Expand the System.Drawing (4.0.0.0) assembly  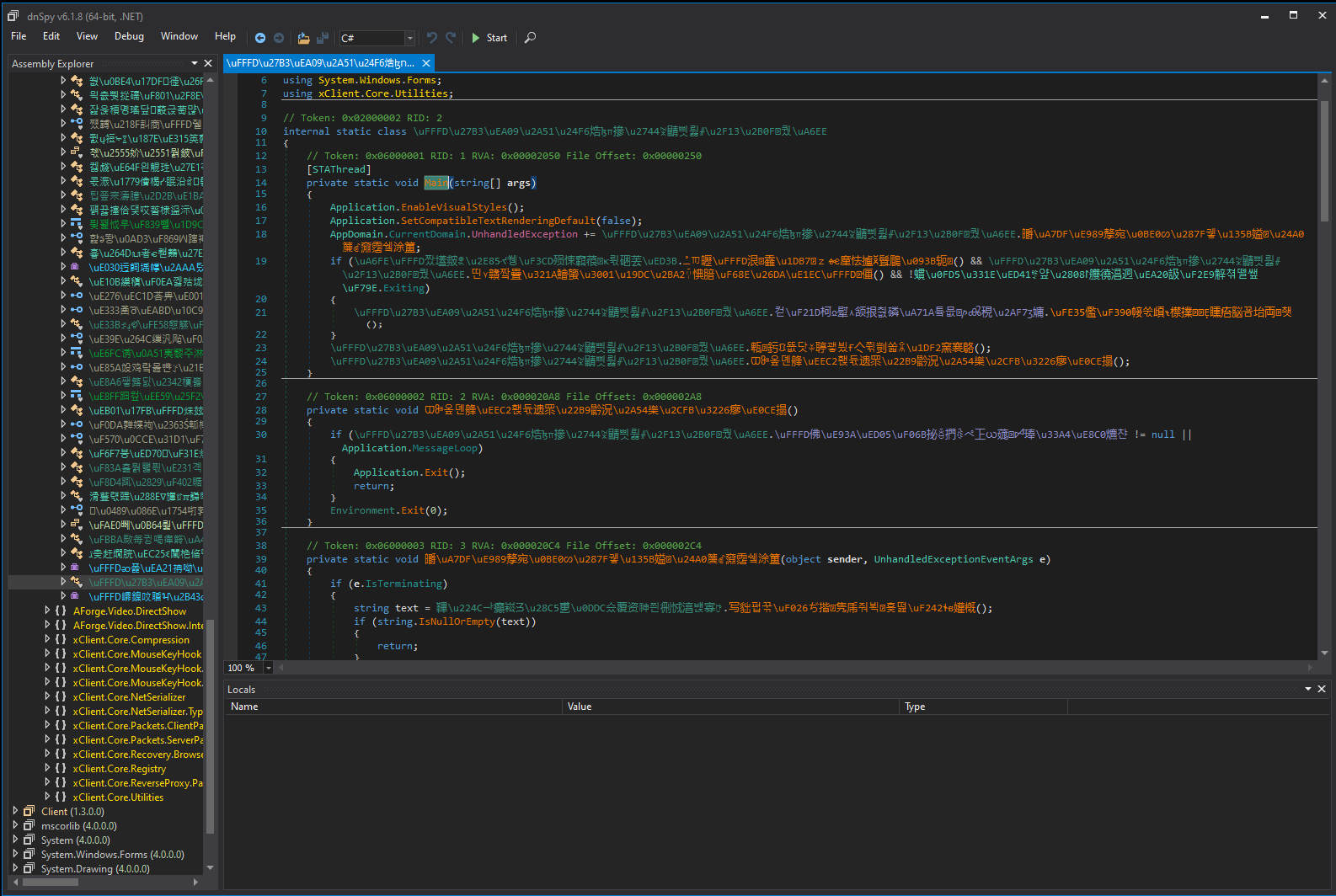[x=15, y=868]
